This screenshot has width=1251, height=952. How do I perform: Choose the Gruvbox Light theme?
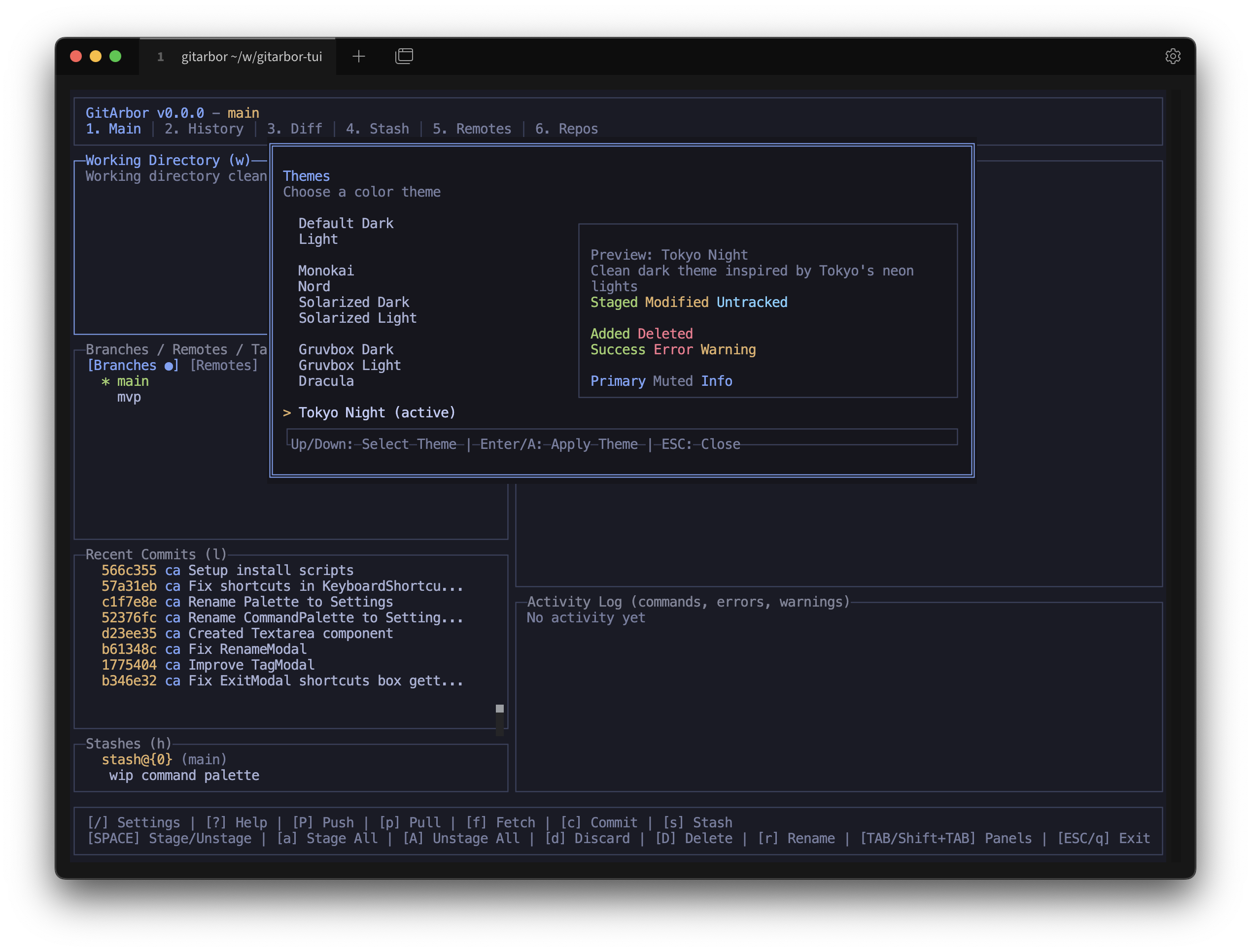(x=349, y=366)
